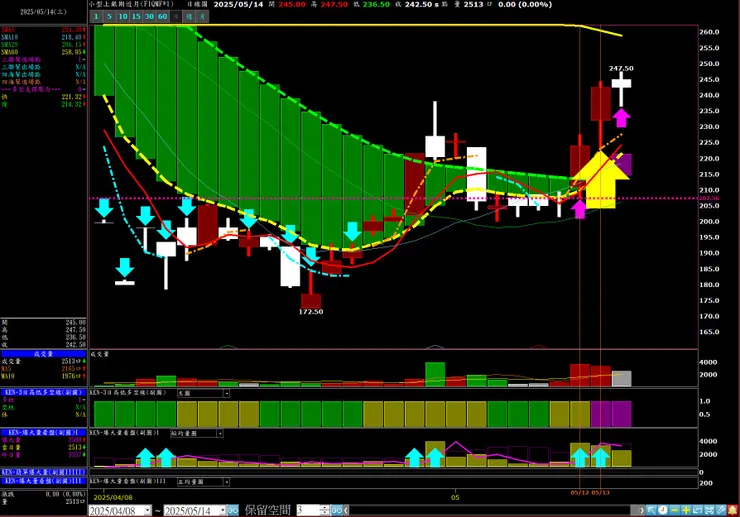This screenshot has height=517, width=740.
Task: Click the scrollbar left arrow near GO
Action: point(346,510)
